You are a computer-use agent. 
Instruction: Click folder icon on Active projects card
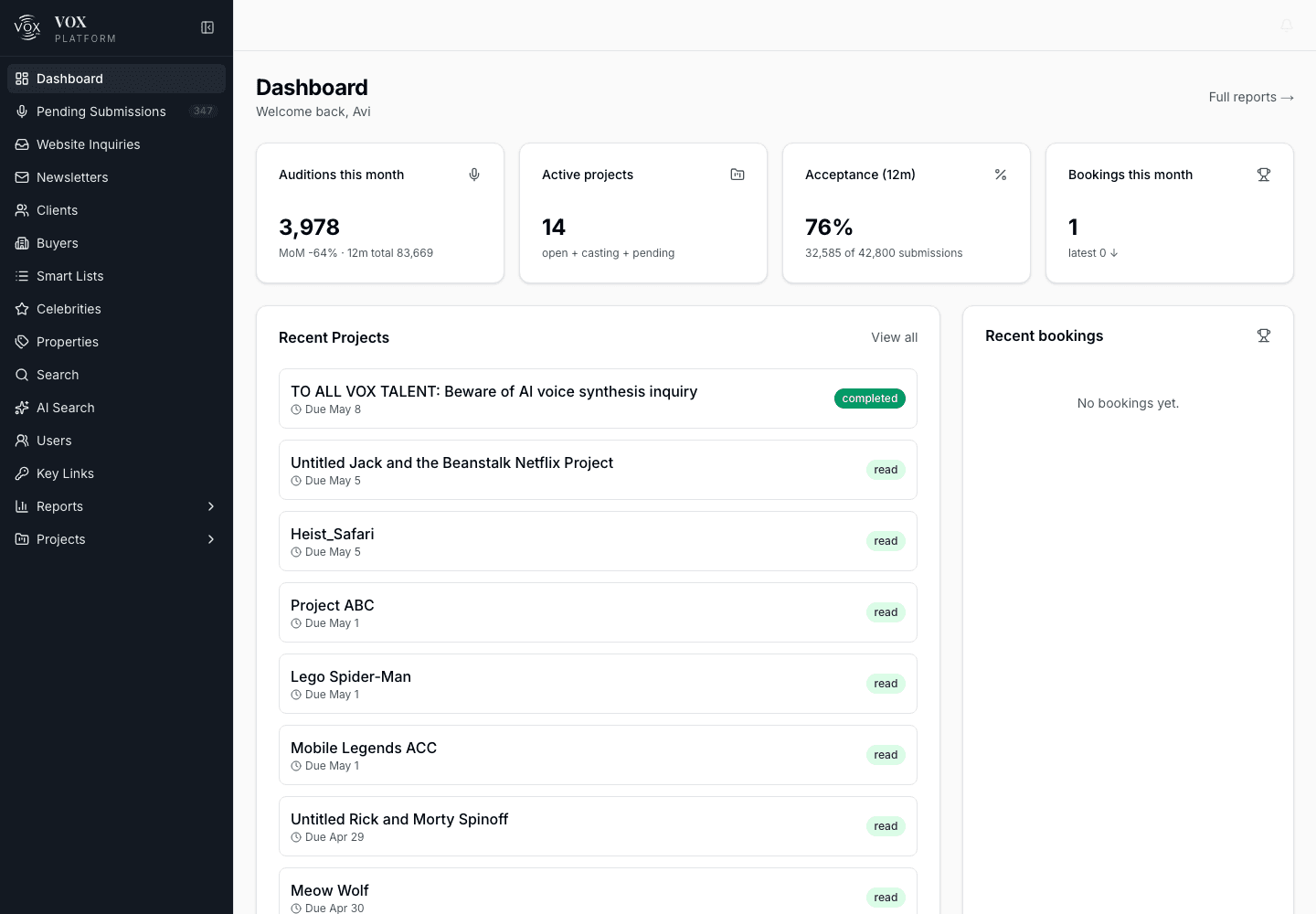(738, 175)
